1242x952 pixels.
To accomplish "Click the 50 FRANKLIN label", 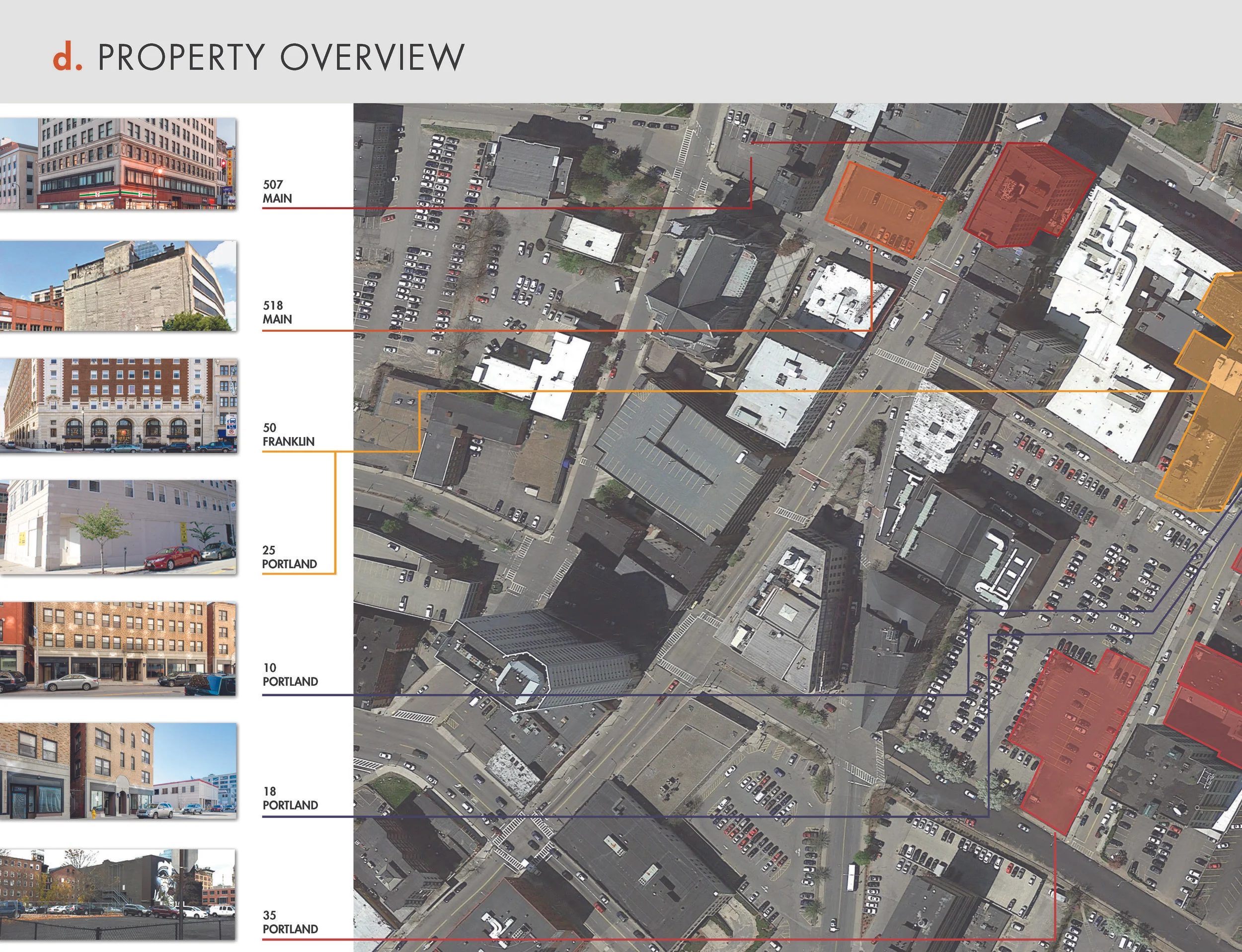I will click(288, 435).
